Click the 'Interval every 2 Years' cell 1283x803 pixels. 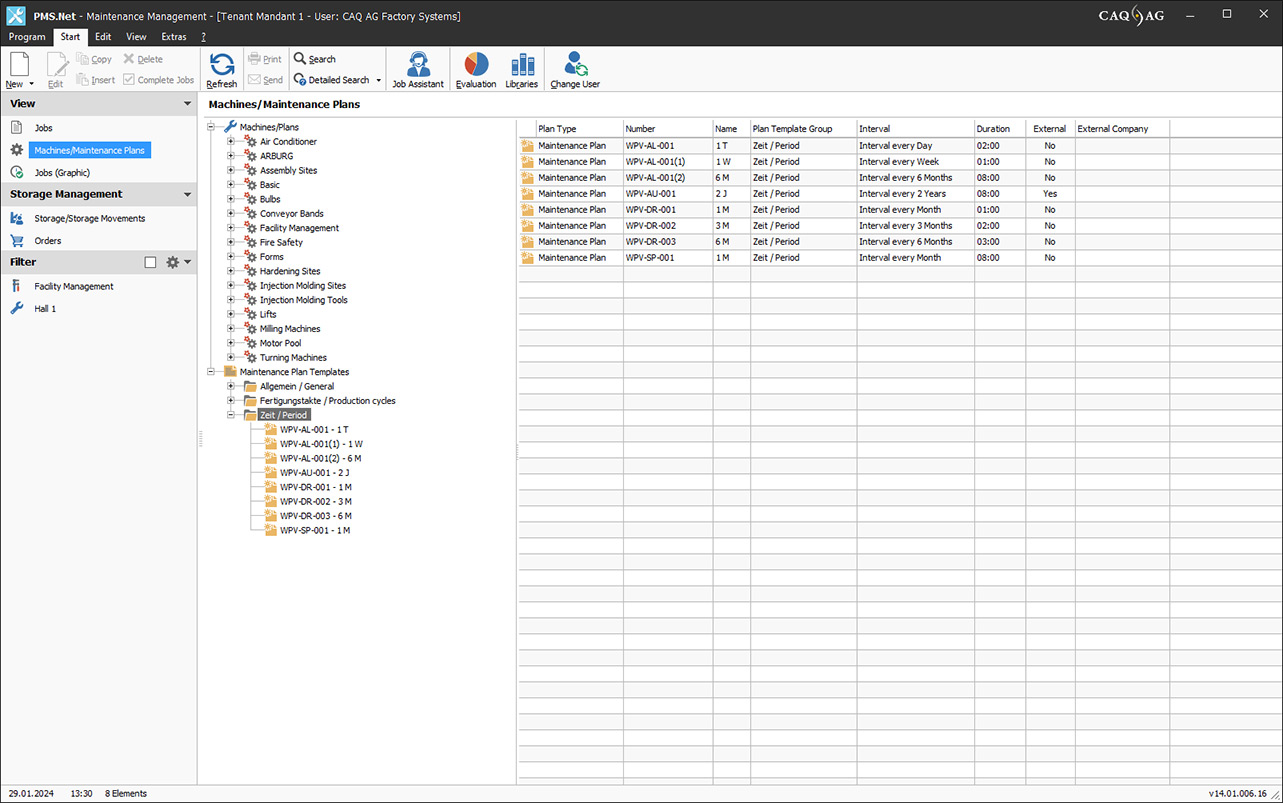[x=915, y=194]
